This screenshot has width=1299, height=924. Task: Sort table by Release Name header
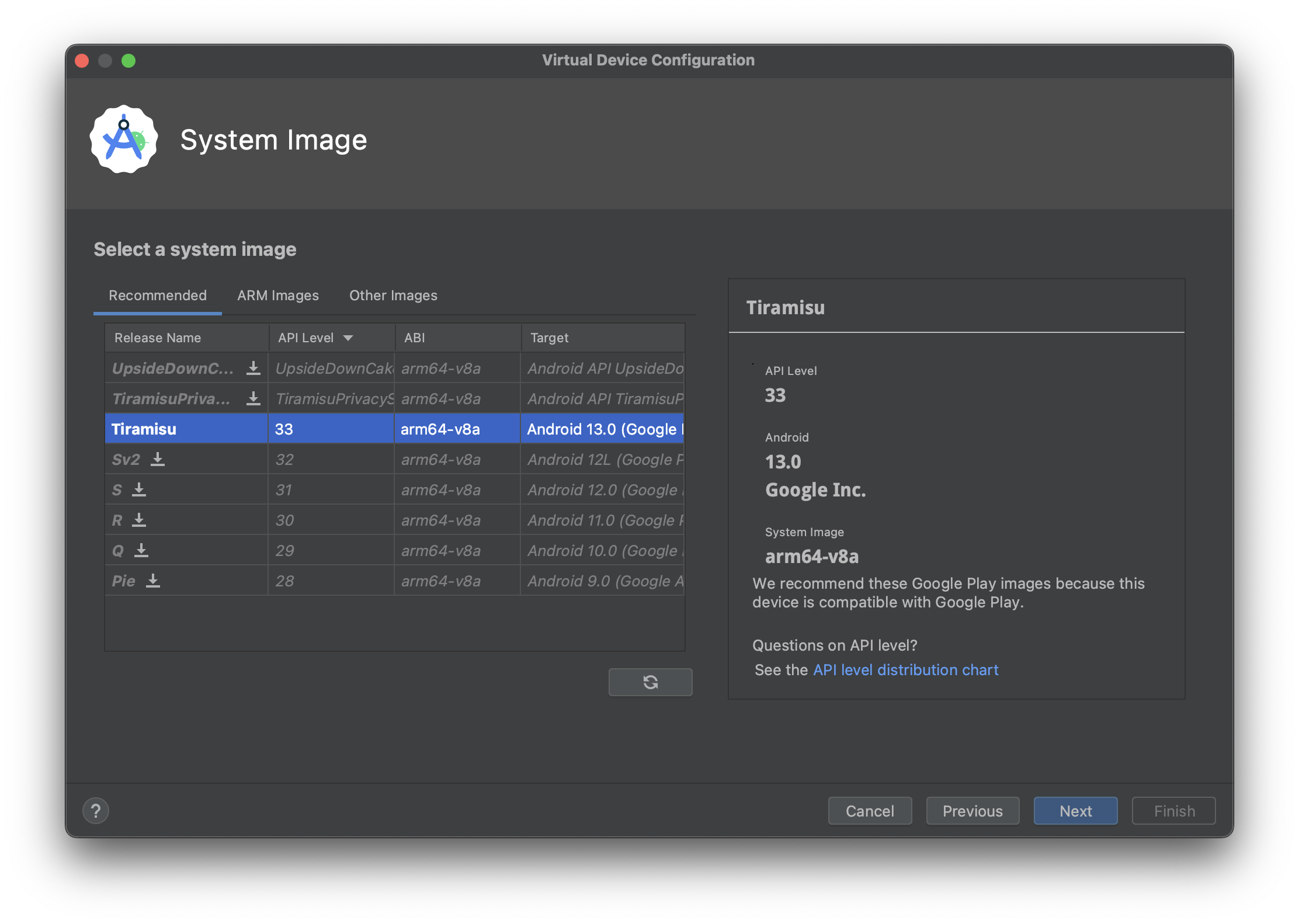coord(158,338)
